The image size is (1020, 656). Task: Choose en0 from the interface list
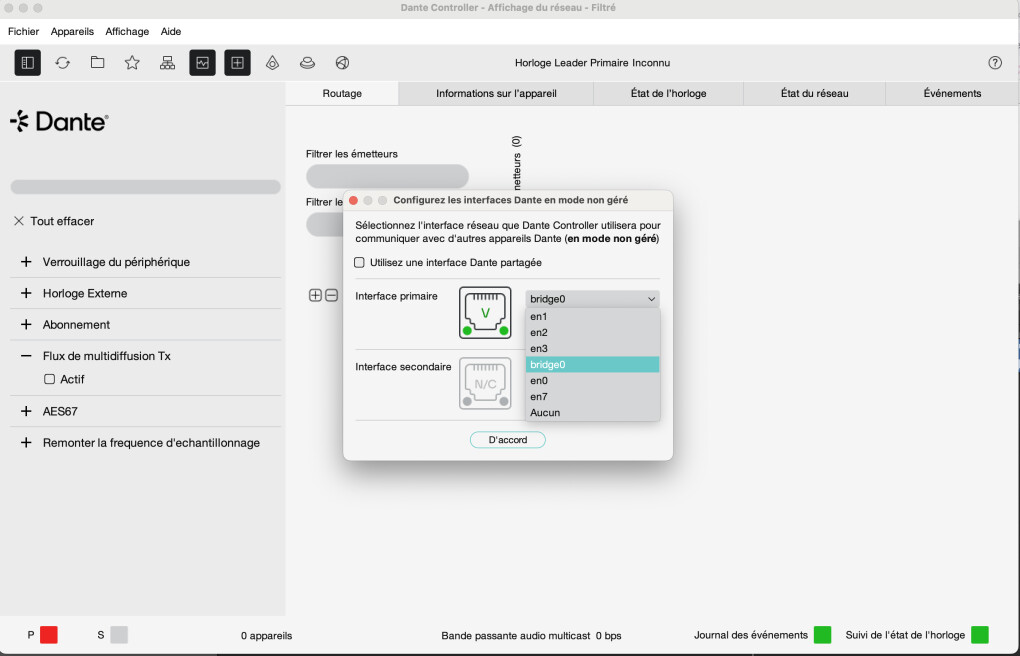coord(593,381)
